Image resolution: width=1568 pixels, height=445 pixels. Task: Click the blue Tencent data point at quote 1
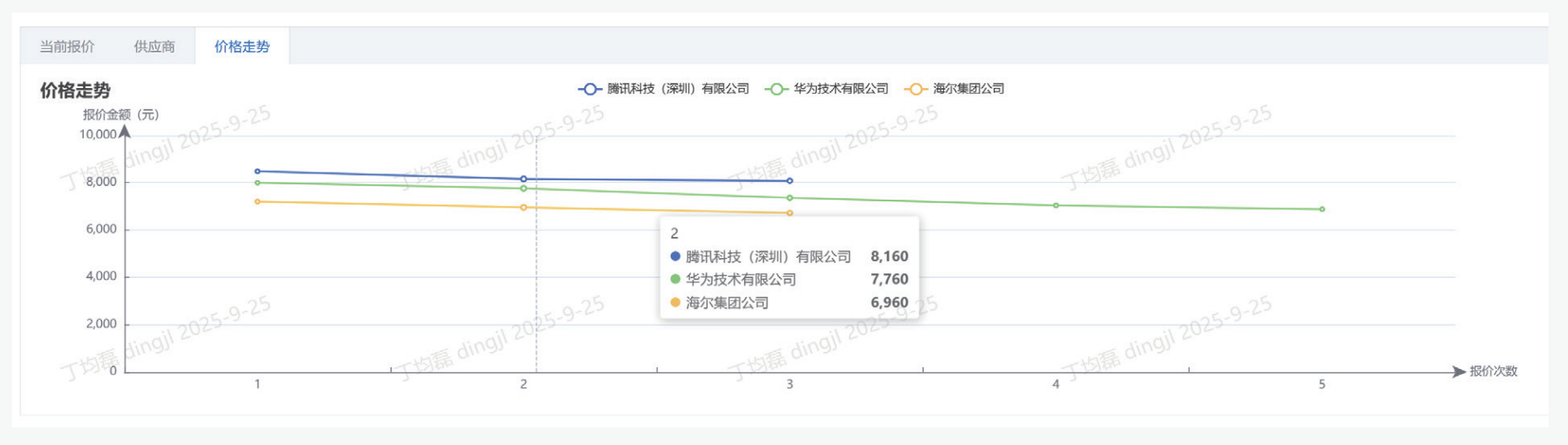(x=257, y=172)
